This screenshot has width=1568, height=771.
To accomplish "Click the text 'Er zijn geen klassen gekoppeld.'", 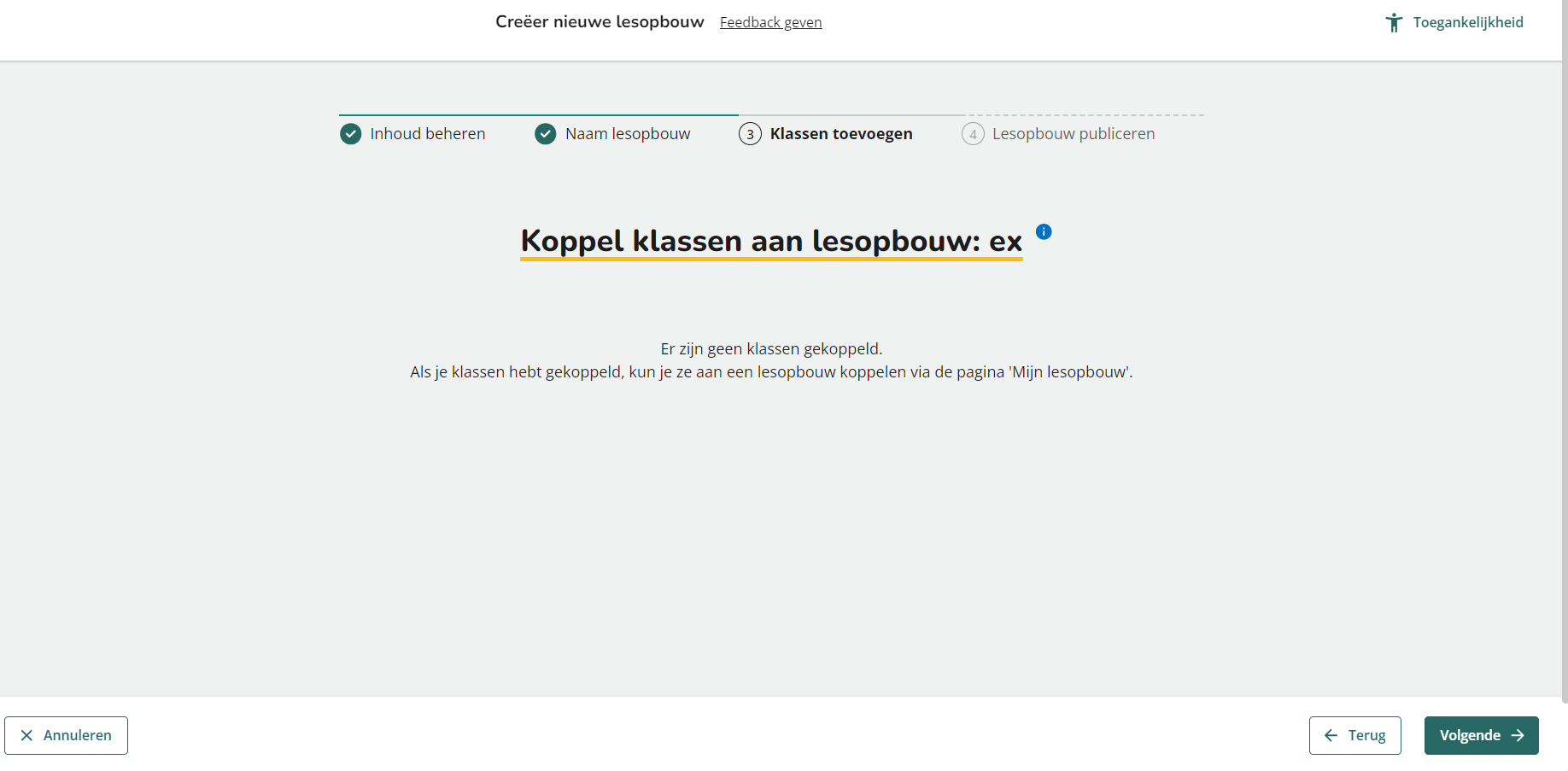I will [x=771, y=348].
